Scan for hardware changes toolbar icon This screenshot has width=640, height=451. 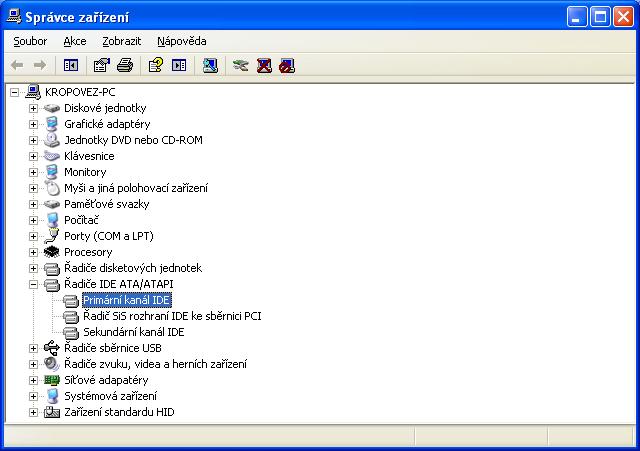click(210, 65)
